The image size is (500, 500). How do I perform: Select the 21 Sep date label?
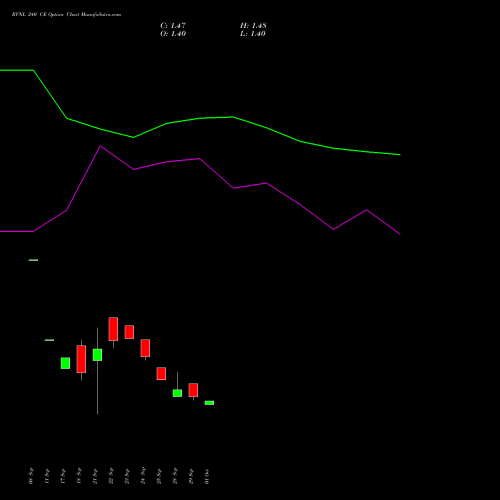pyautogui.click(x=95, y=476)
